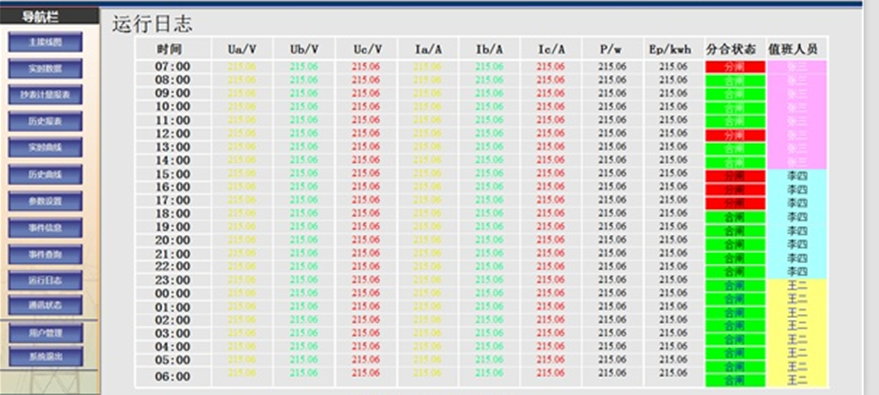The image size is (879, 395).
Task: Open 抄表计量报表 from the sidebar
Action: click(45, 95)
